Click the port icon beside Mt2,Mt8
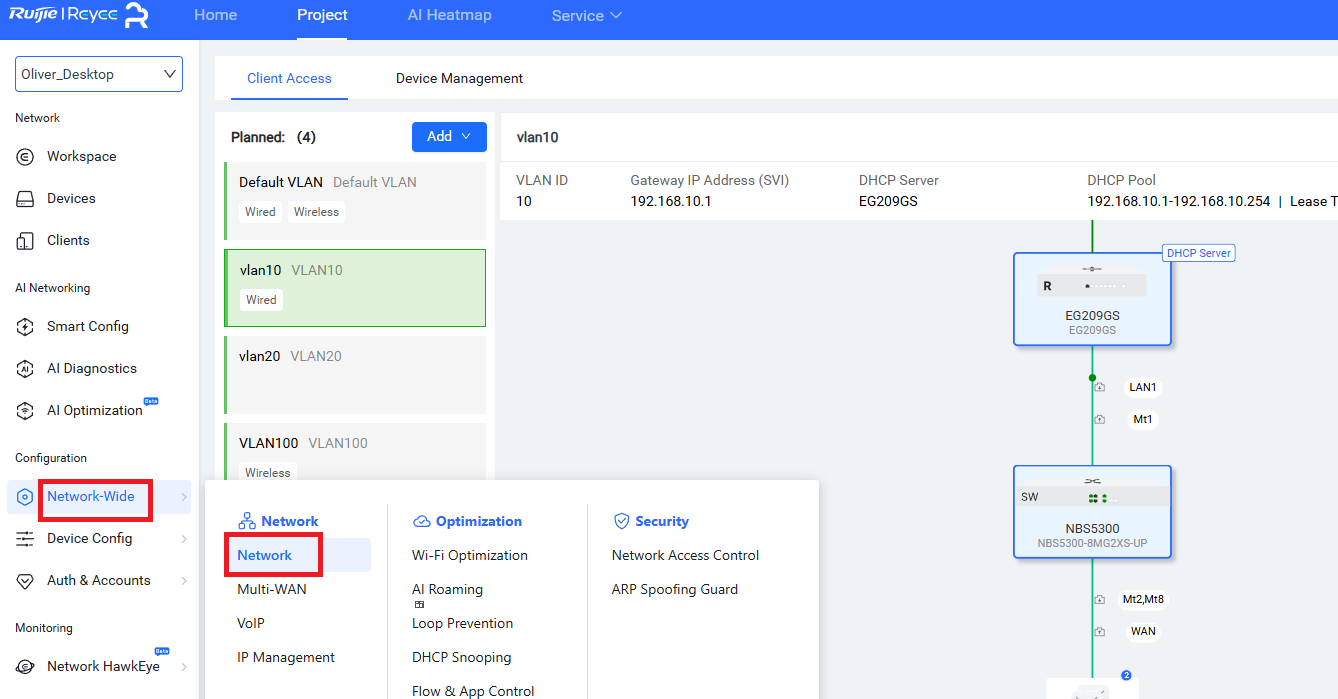1338x699 pixels. click(x=1099, y=600)
